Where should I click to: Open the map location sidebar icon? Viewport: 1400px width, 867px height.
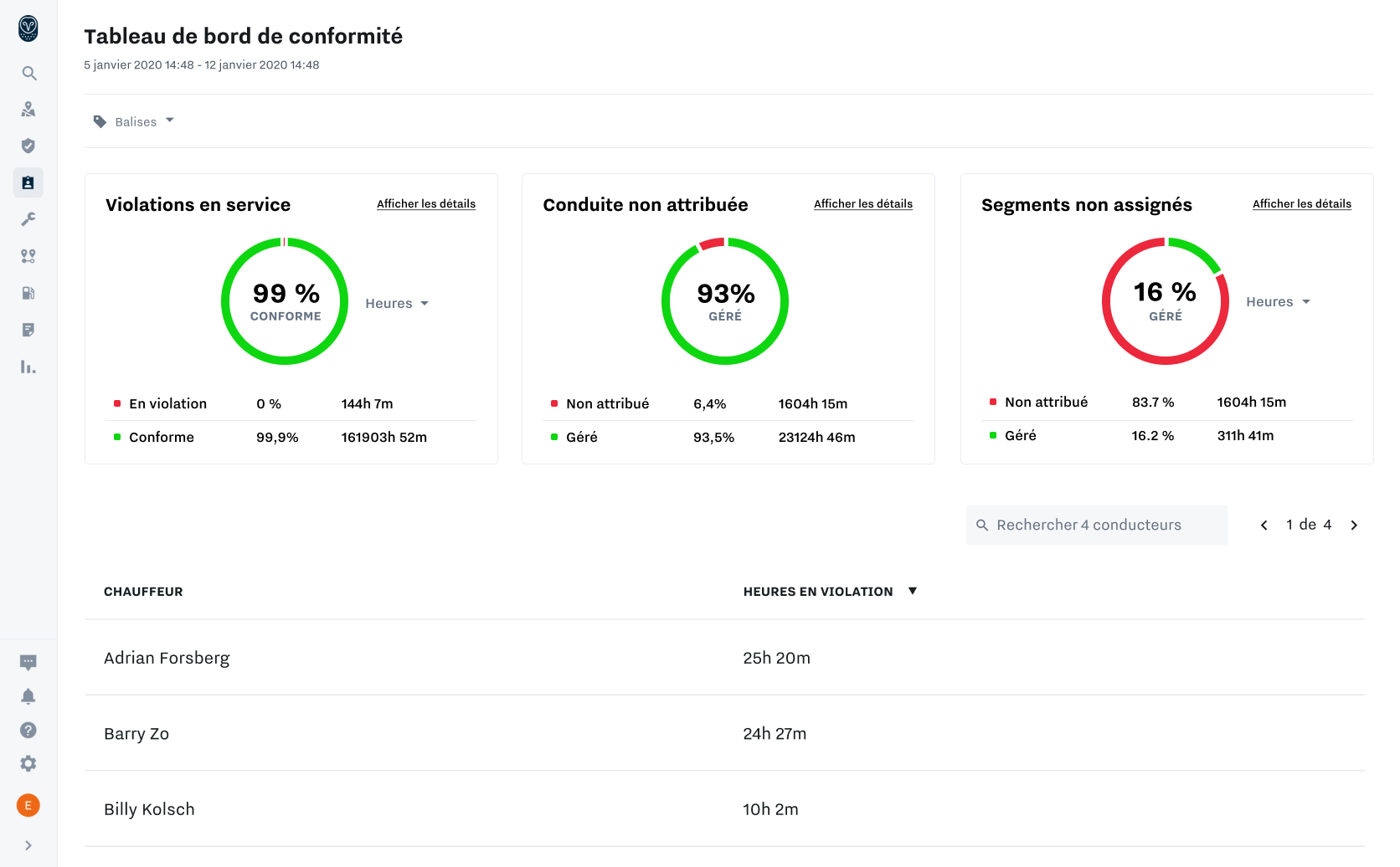tap(28, 110)
